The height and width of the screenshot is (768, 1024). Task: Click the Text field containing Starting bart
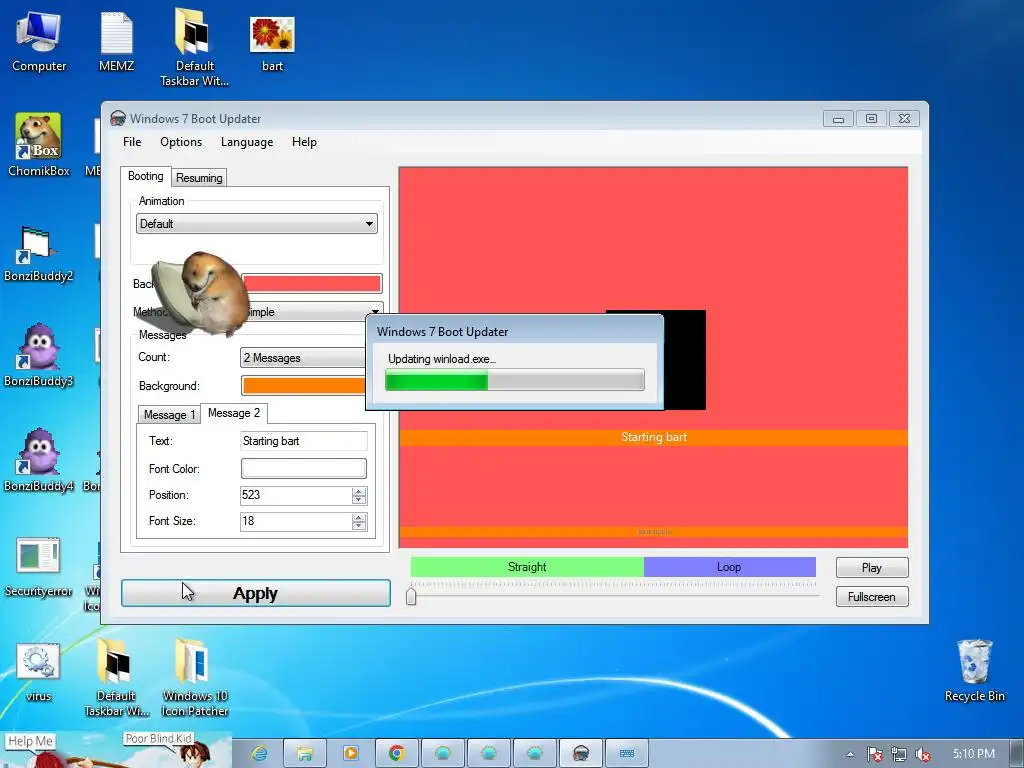pos(304,441)
